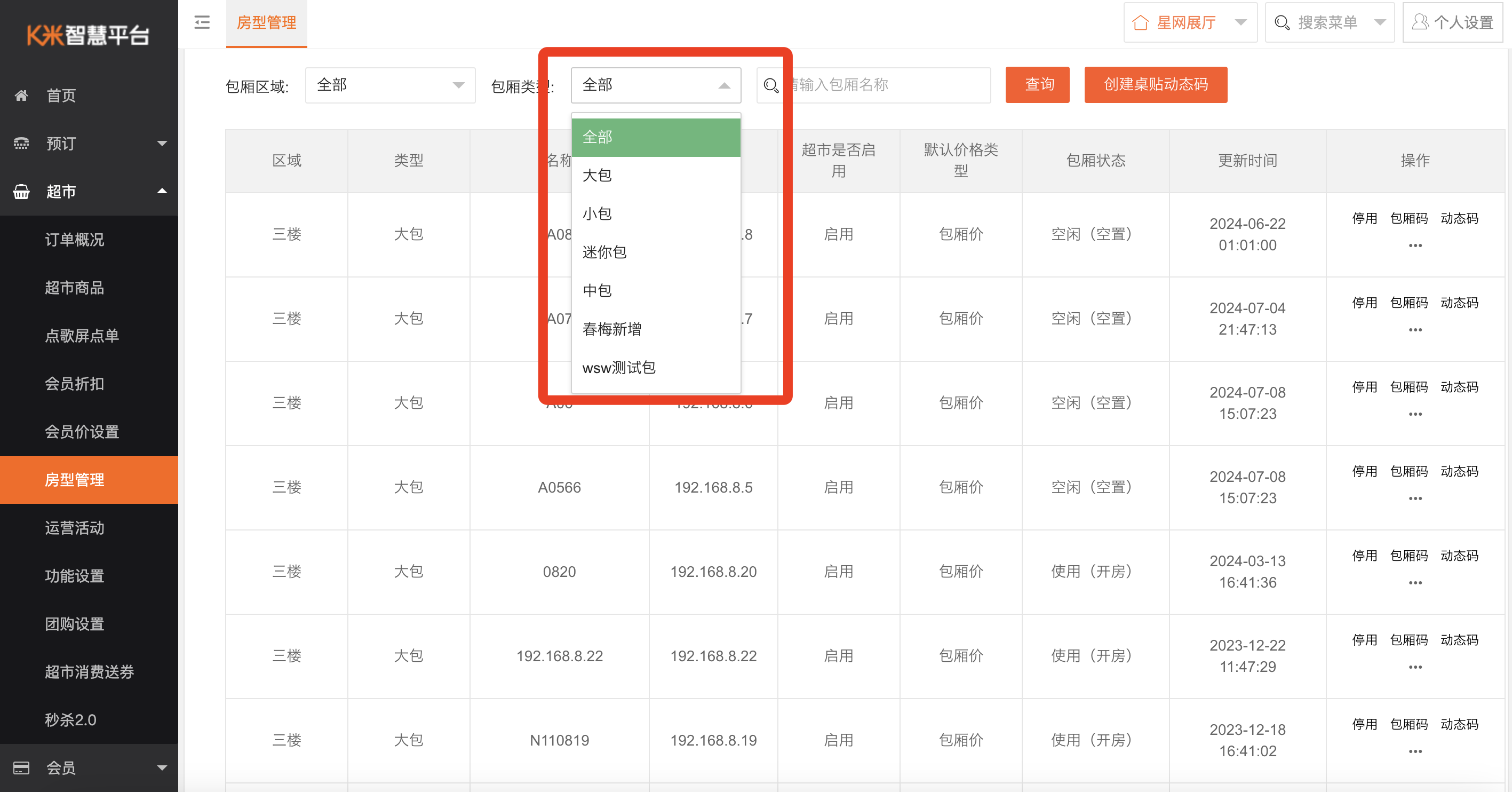Viewport: 1512px width, 792px height.
Task: Collapse the 超市 sidebar menu
Action: click(x=162, y=192)
